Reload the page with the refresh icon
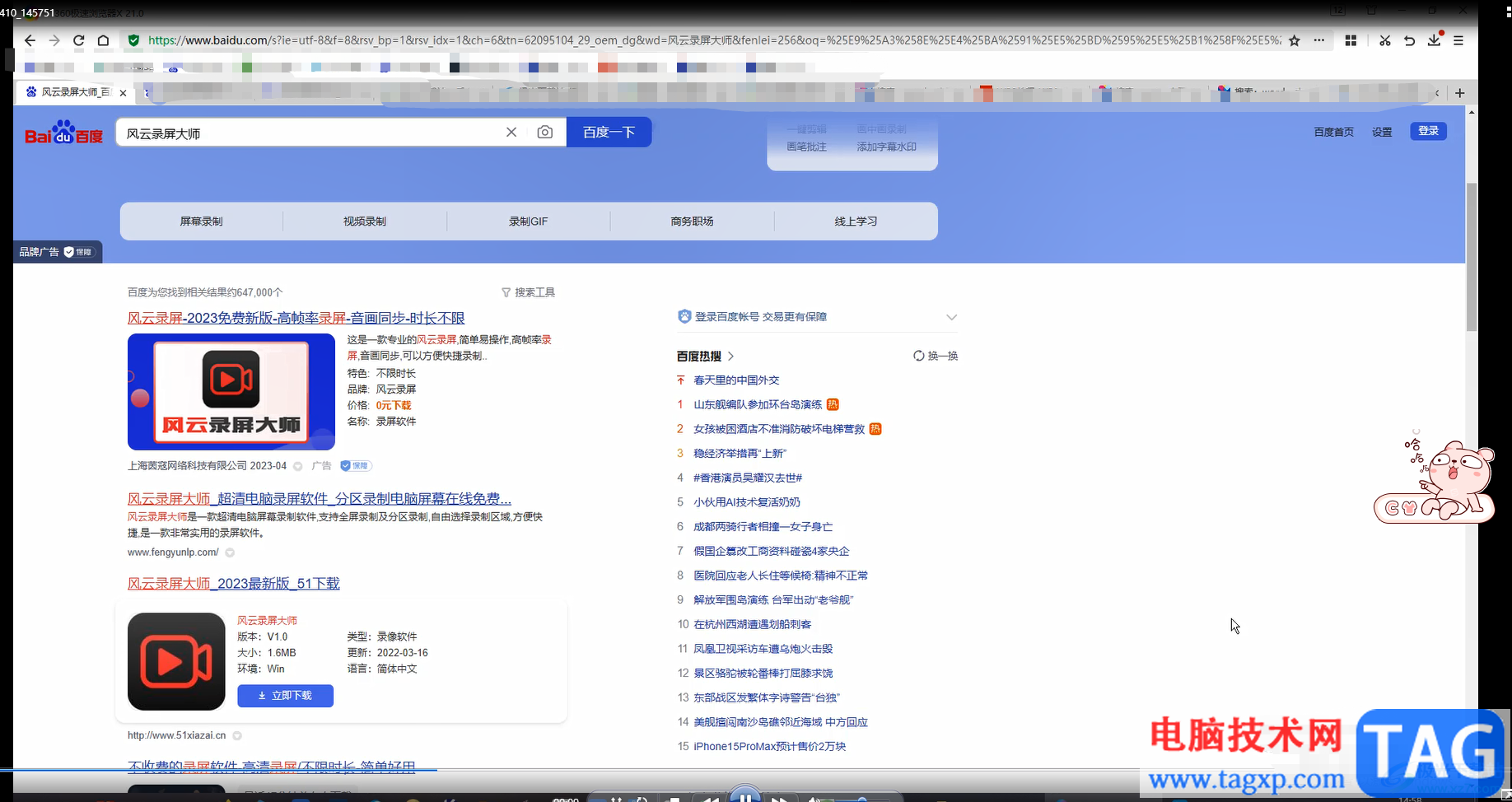The image size is (1512, 802). [x=79, y=40]
